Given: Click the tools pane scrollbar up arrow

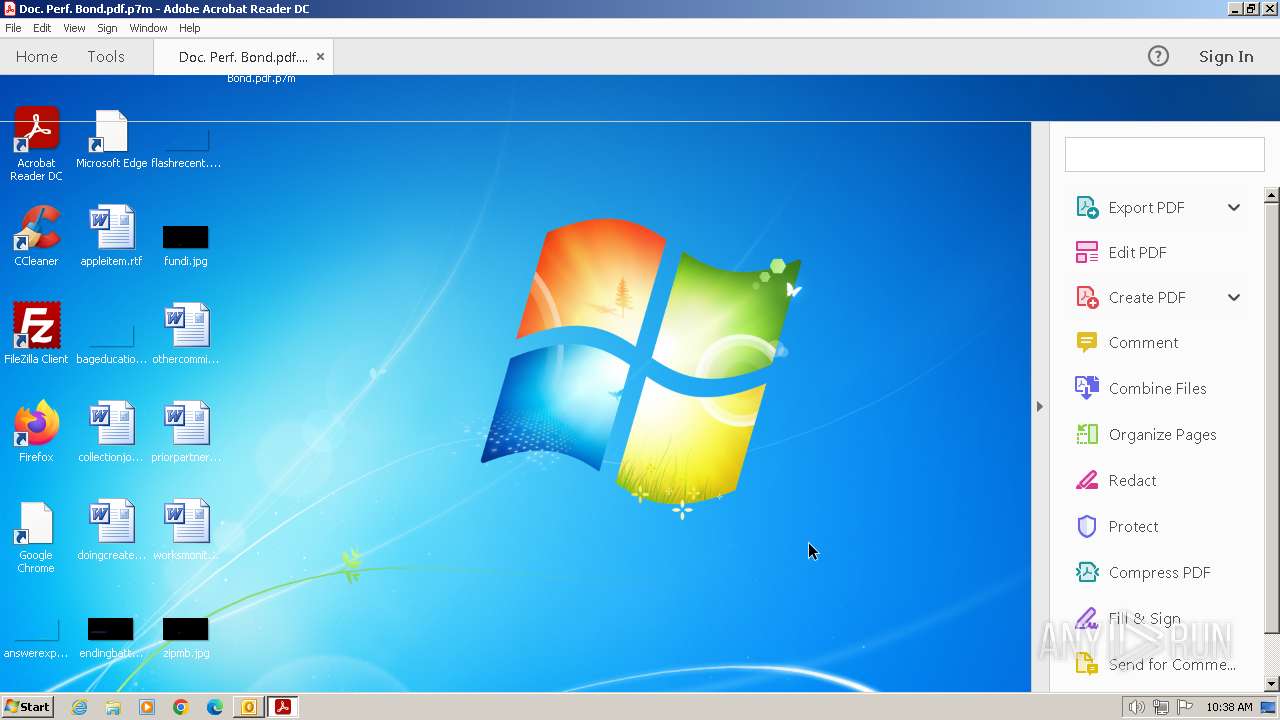Looking at the screenshot, I should 1272,195.
